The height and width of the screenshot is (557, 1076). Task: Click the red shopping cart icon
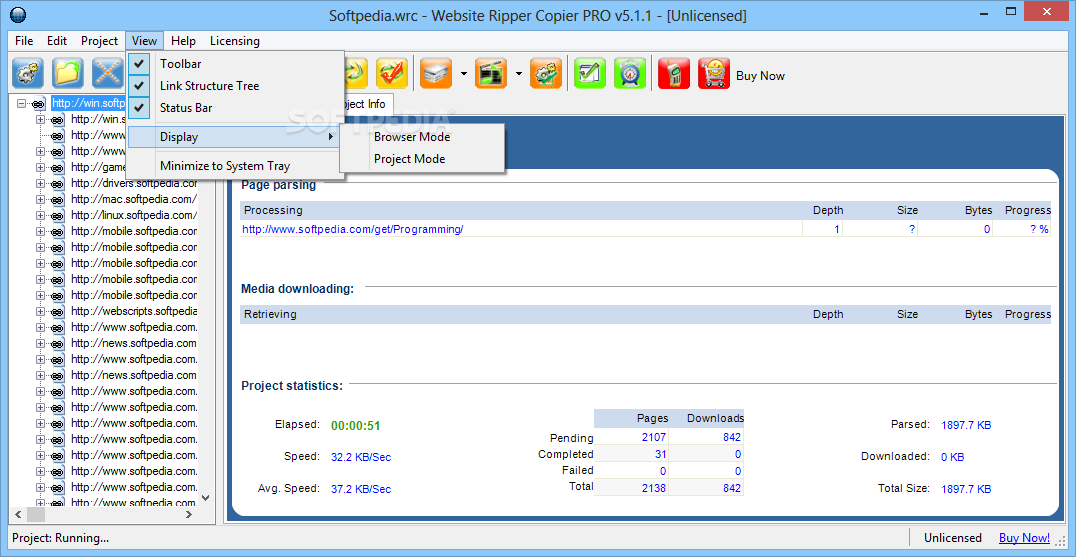[x=714, y=73]
